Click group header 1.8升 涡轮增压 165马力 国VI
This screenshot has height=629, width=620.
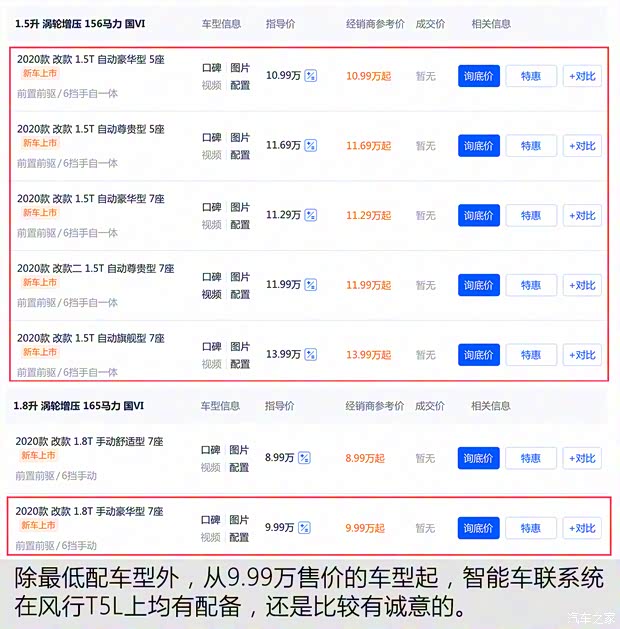[x=79, y=406]
